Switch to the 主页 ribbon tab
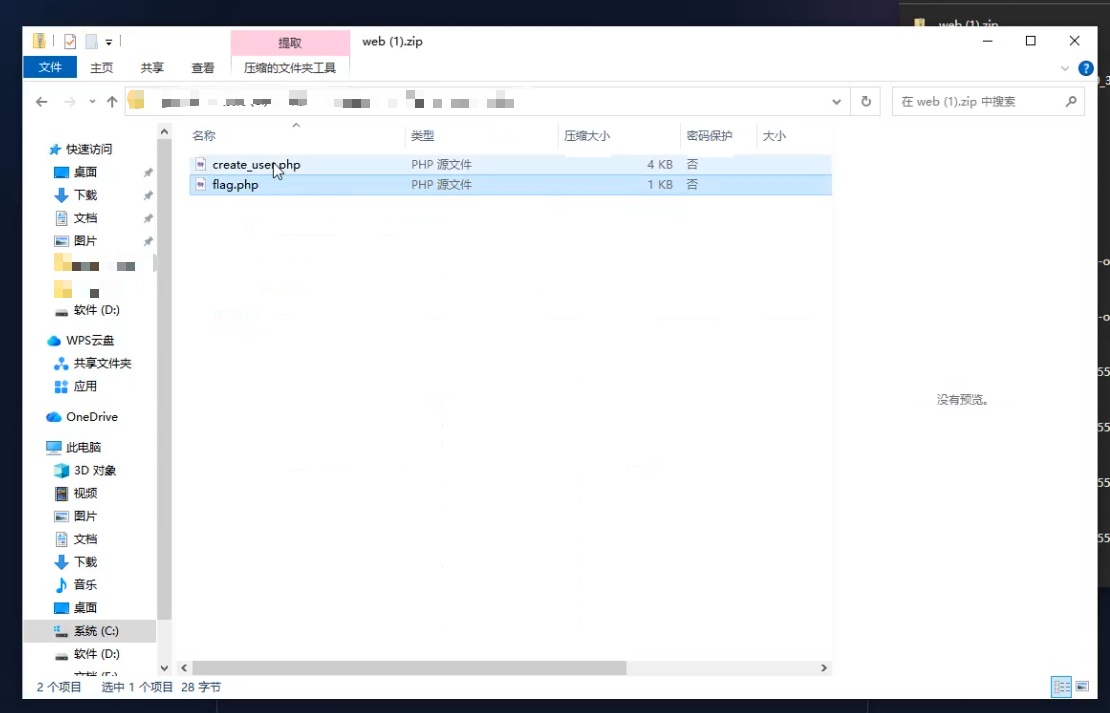 click(101, 67)
